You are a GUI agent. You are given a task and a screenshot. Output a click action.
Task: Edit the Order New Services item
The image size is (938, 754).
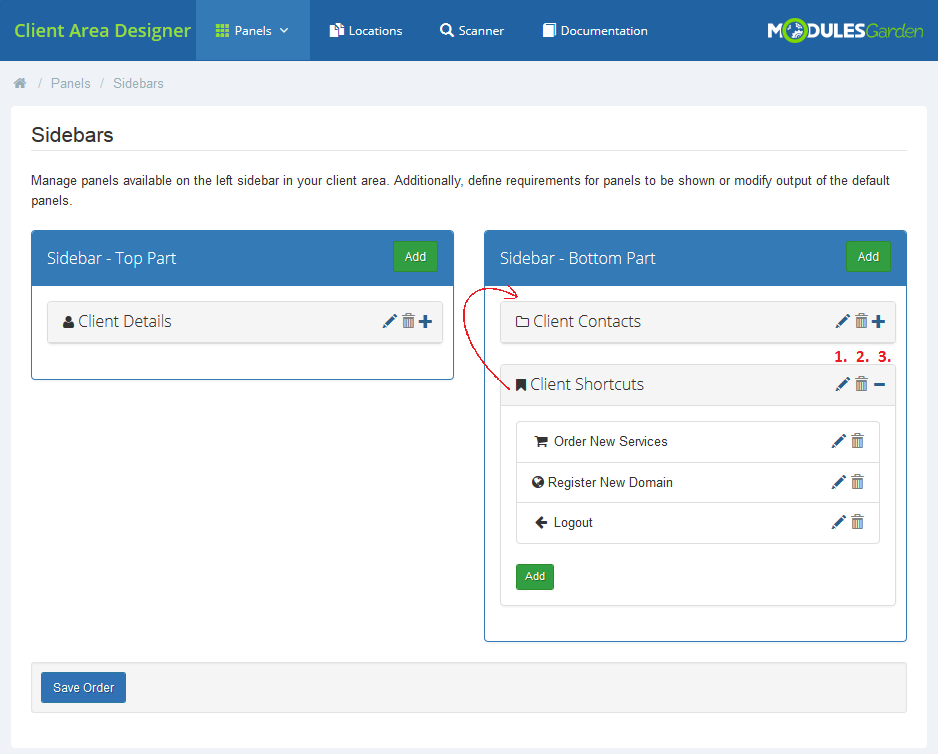click(x=839, y=442)
